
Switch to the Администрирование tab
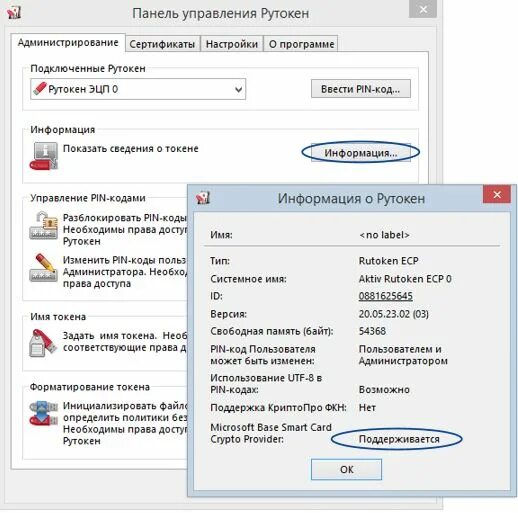[68, 43]
